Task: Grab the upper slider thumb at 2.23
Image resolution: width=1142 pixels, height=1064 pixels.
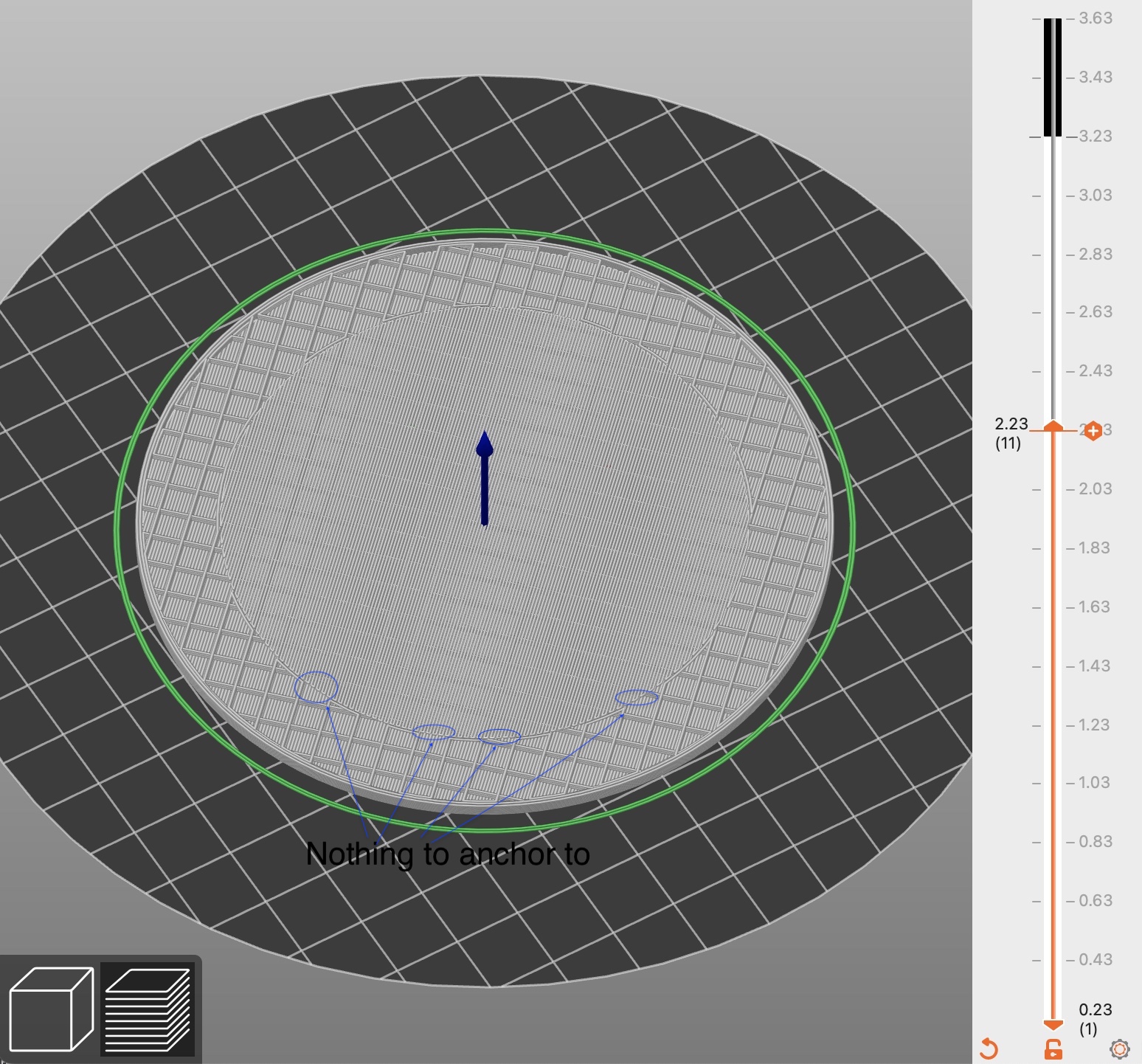Action: [1053, 426]
